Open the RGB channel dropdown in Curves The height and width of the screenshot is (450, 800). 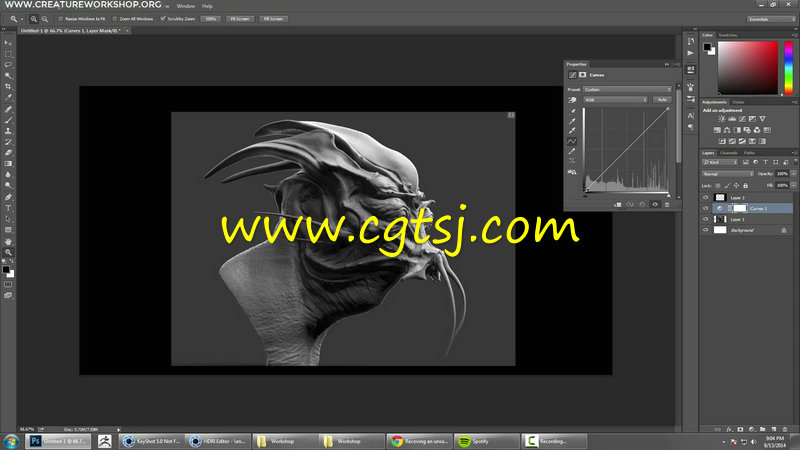point(615,99)
